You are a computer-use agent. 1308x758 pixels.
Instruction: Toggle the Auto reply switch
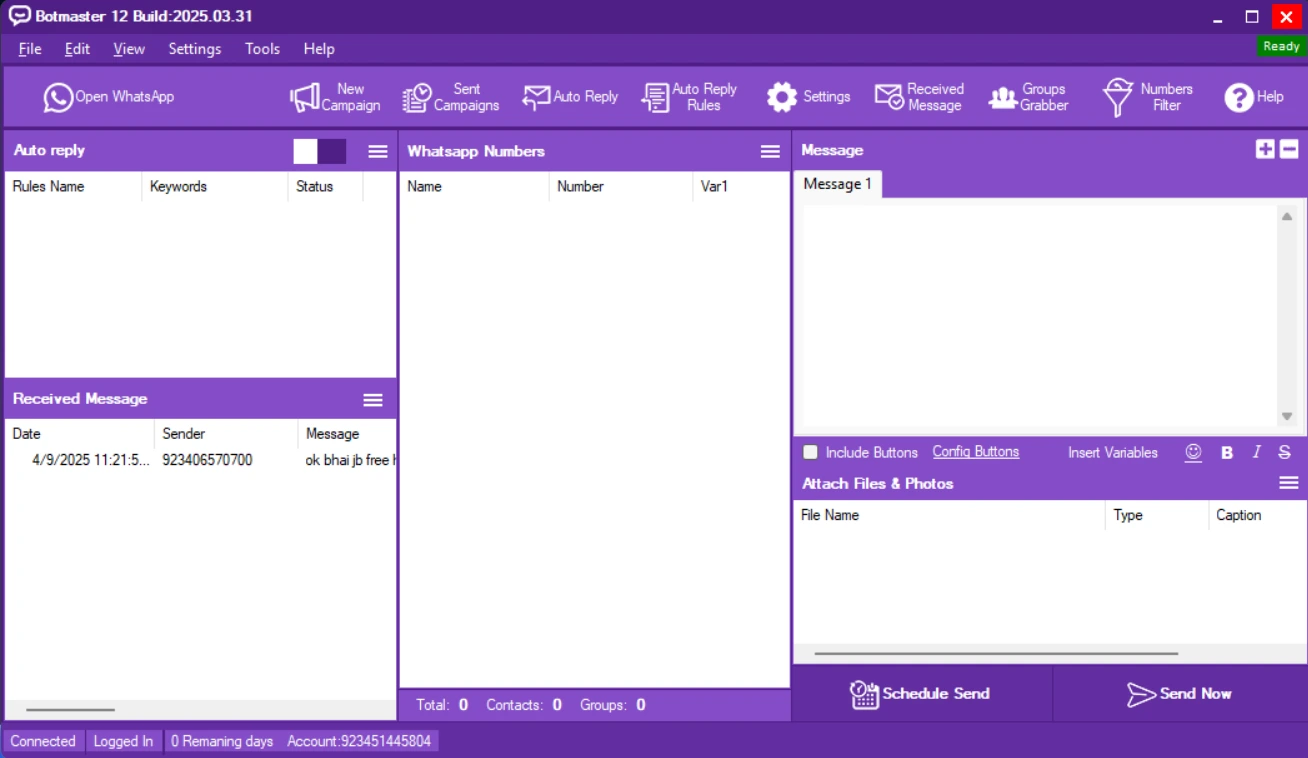[320, 151]
